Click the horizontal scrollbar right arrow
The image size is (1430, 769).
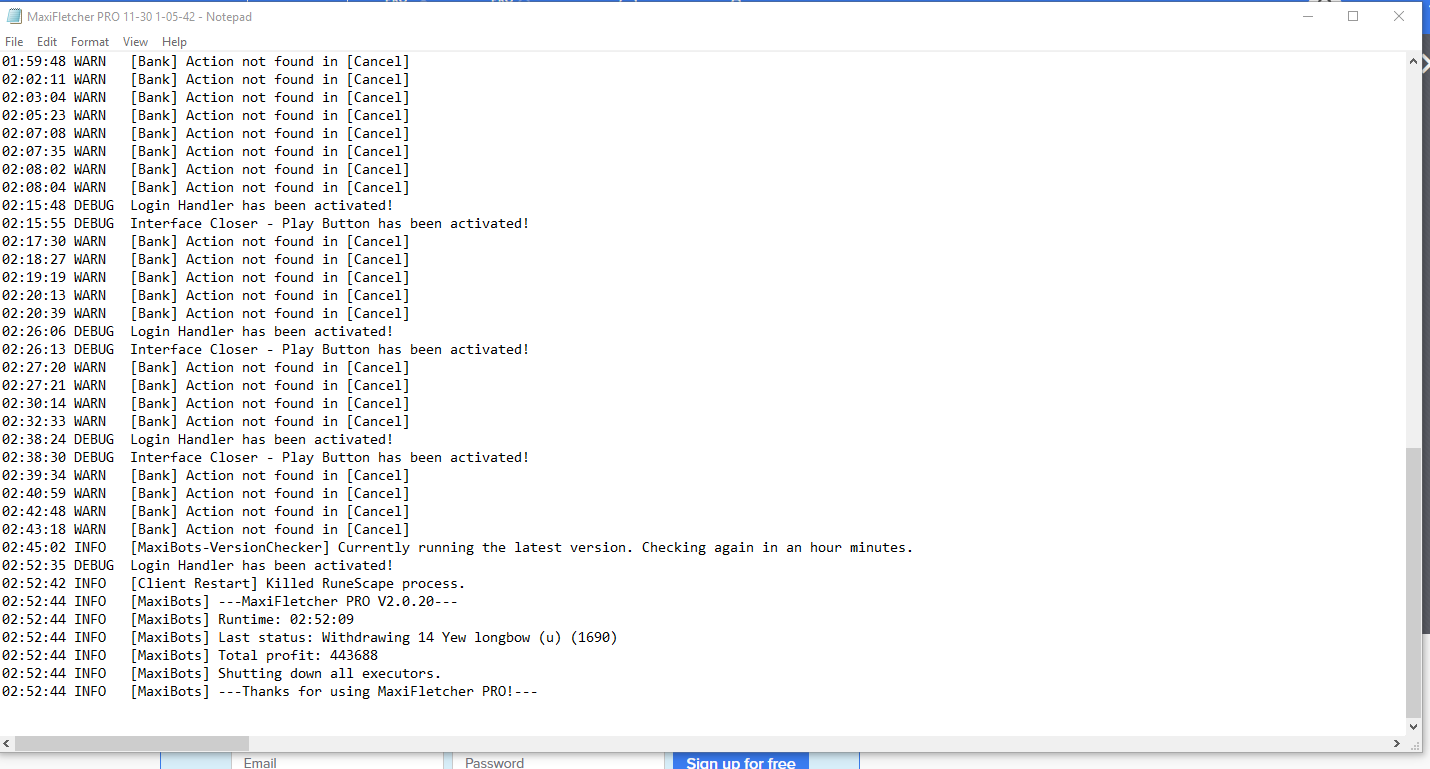pyautogui.click(x=1397, y=744)
